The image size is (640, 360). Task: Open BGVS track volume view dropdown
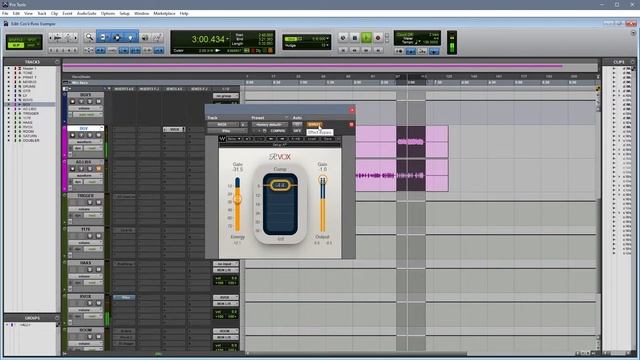(85, 109)
